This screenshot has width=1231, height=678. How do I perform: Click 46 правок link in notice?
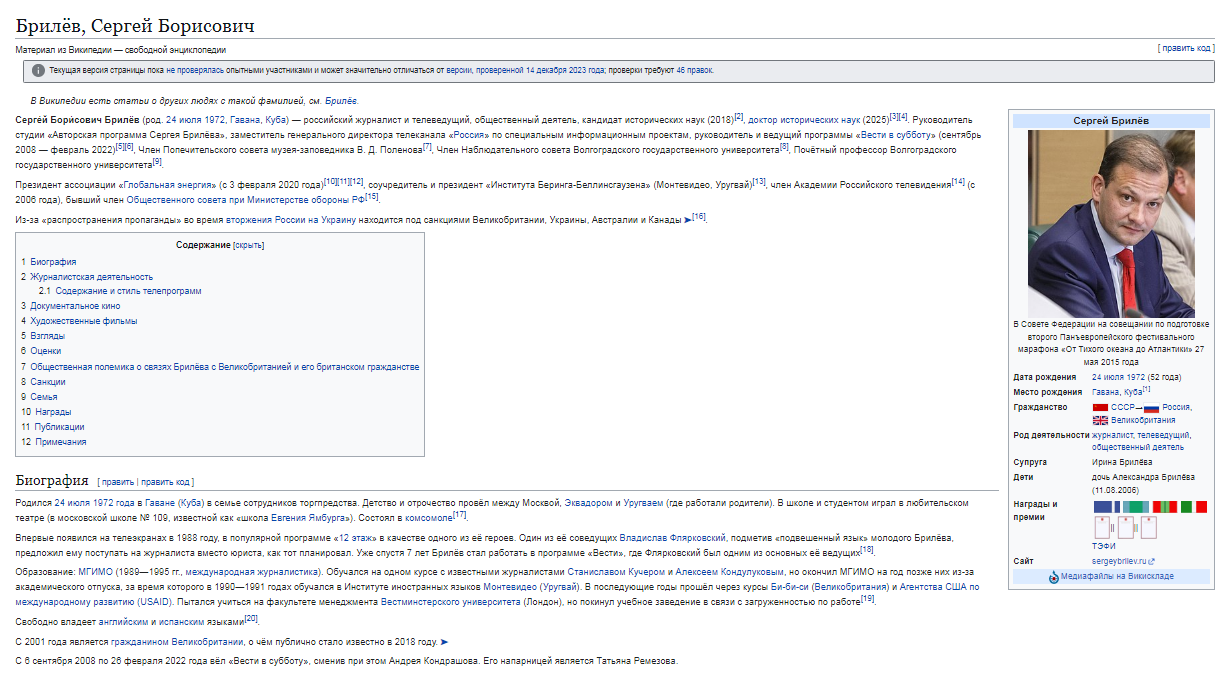(694, 71)
